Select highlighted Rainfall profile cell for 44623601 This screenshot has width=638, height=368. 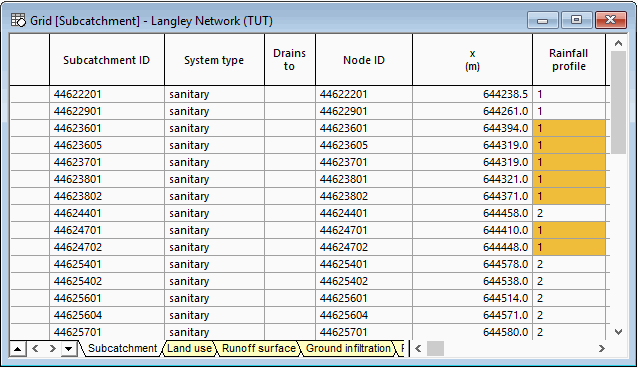pos(569,128)
